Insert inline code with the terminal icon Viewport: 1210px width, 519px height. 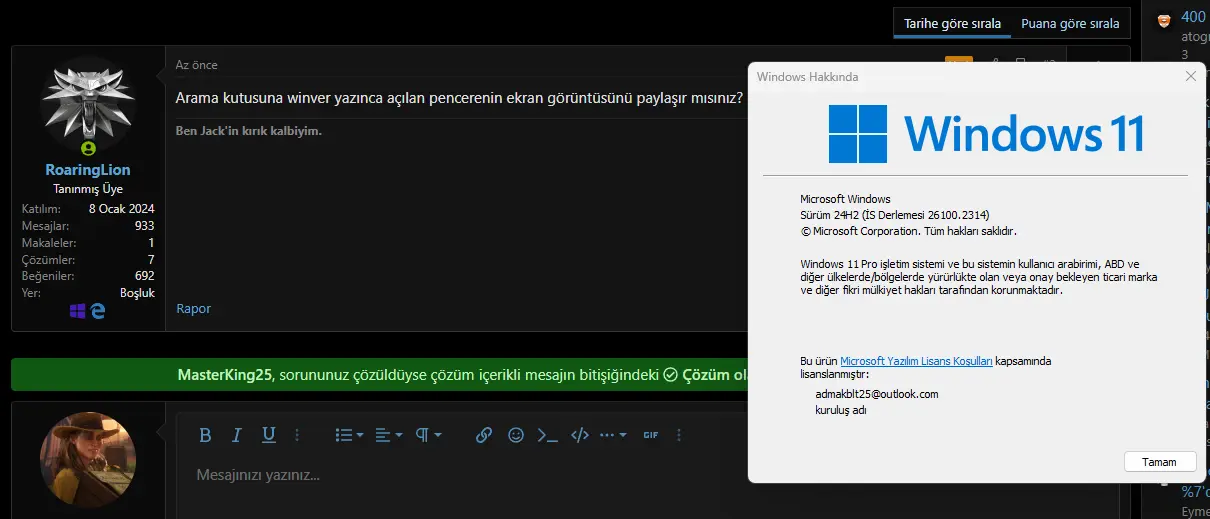547,435
